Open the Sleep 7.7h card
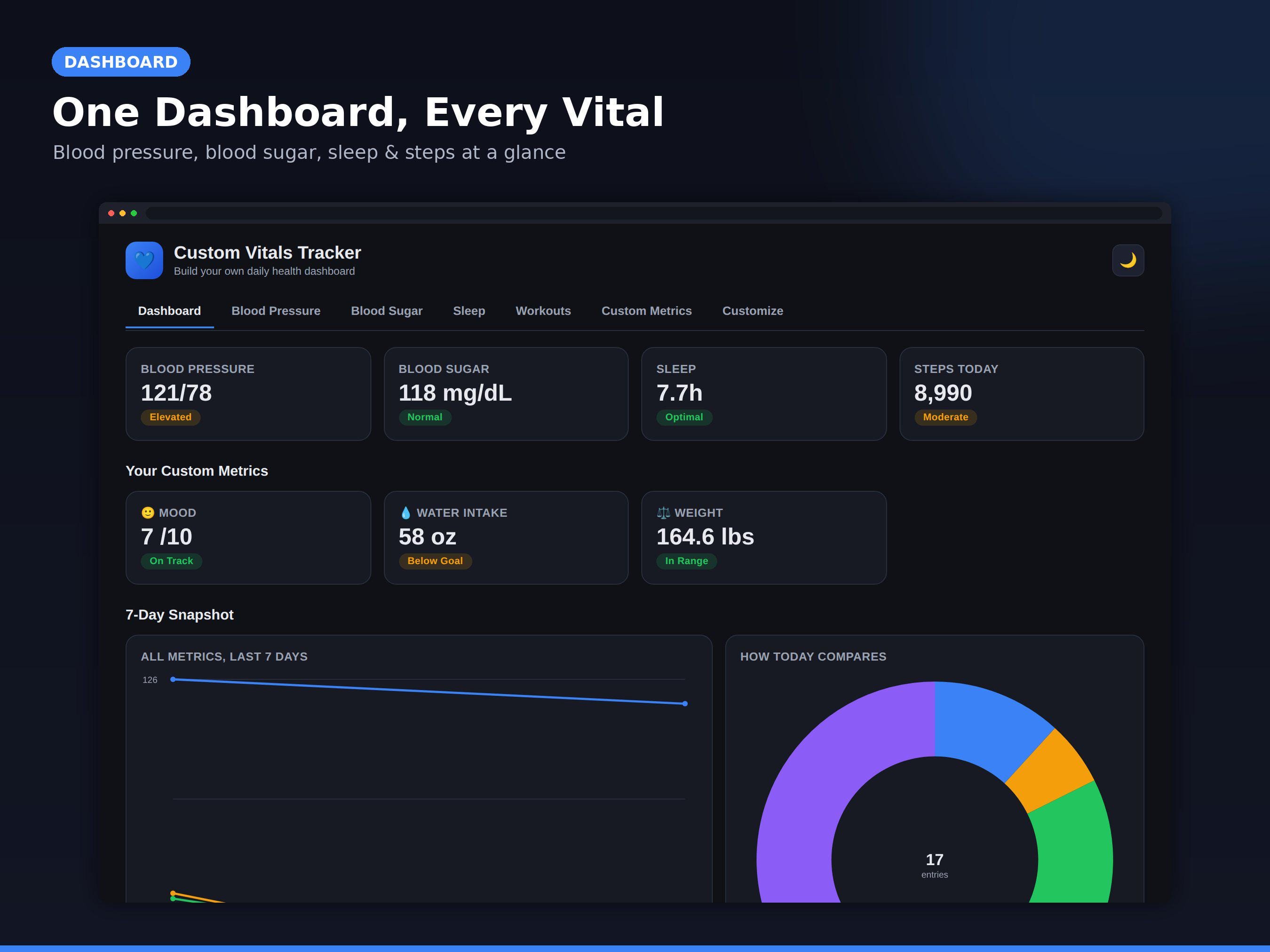This screenshot has width=1270, height=952. point(763,393)
